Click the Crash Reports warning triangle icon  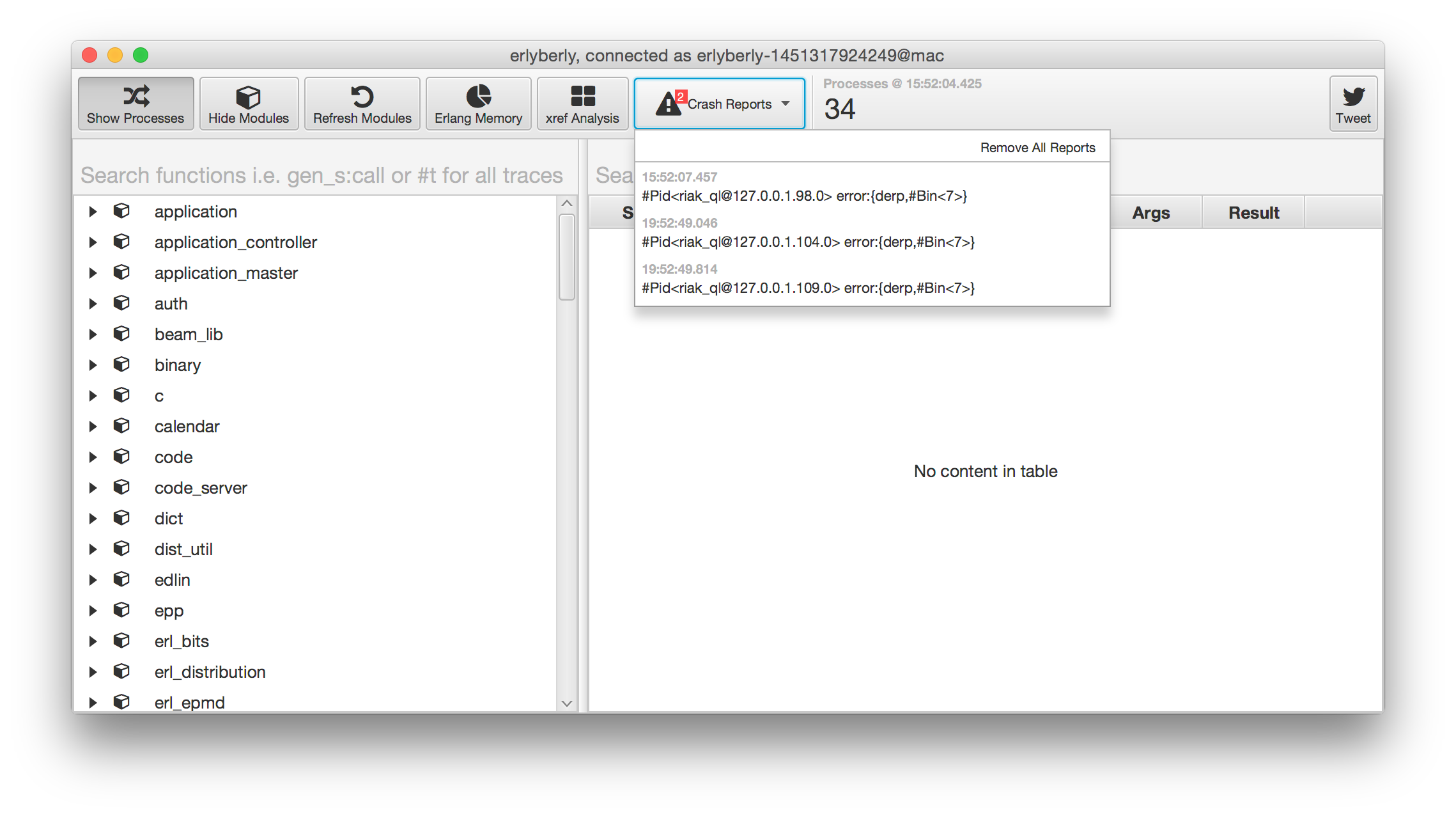(x=669, y=104)
